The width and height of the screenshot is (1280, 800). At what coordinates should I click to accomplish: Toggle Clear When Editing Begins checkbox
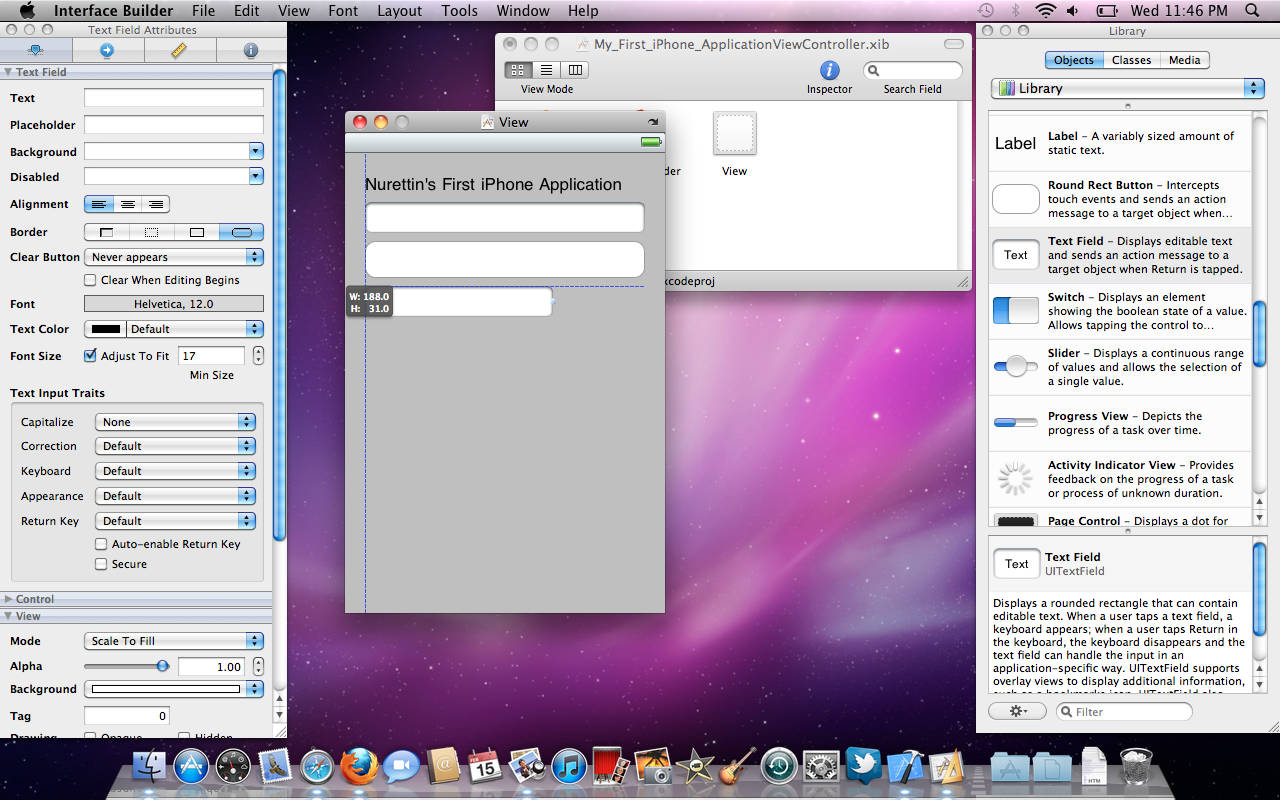[x=91, y=280]
